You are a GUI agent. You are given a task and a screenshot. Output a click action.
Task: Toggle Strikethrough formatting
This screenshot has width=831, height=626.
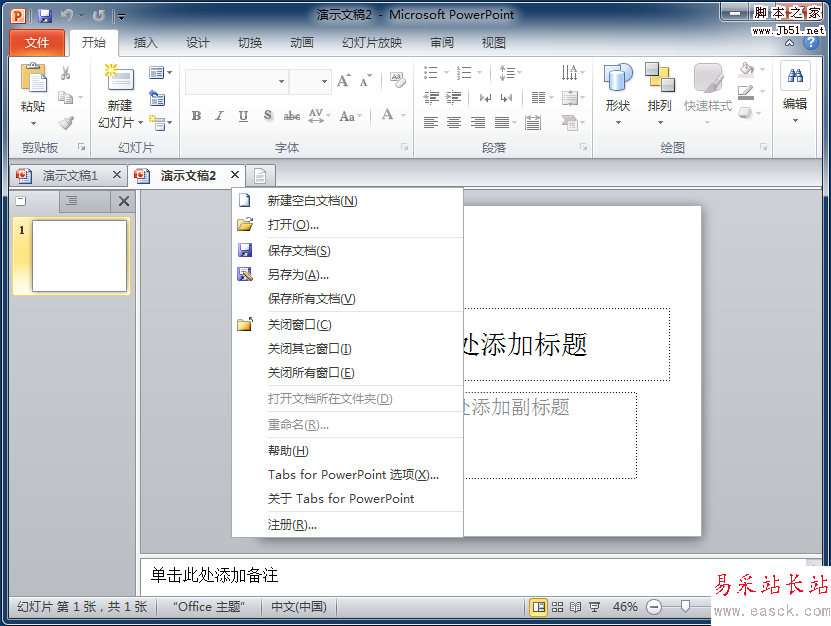291,116
